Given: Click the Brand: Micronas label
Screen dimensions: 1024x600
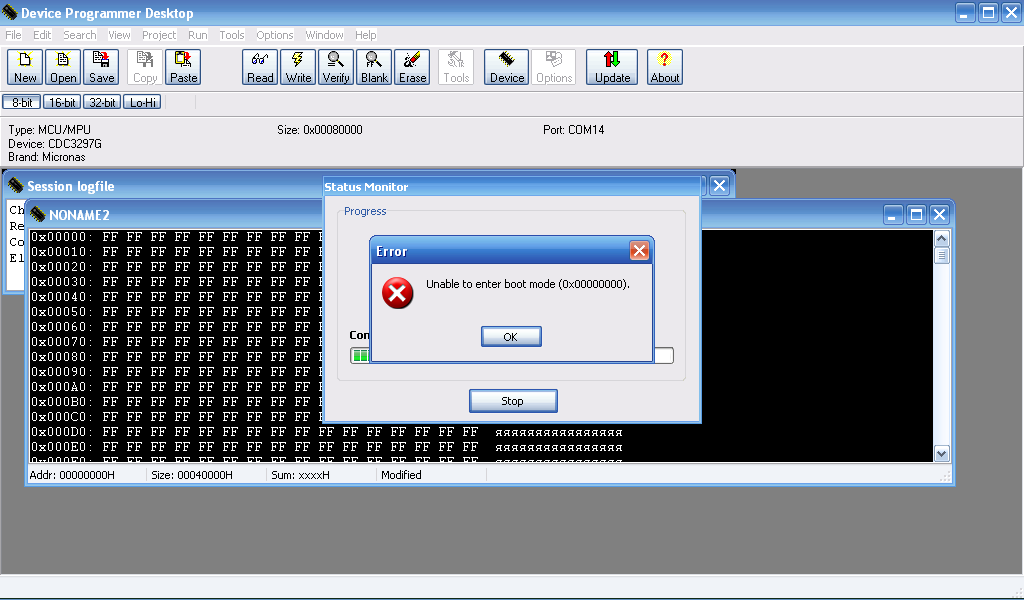Looking at the screenshot, I should click(x=46, y=157).
